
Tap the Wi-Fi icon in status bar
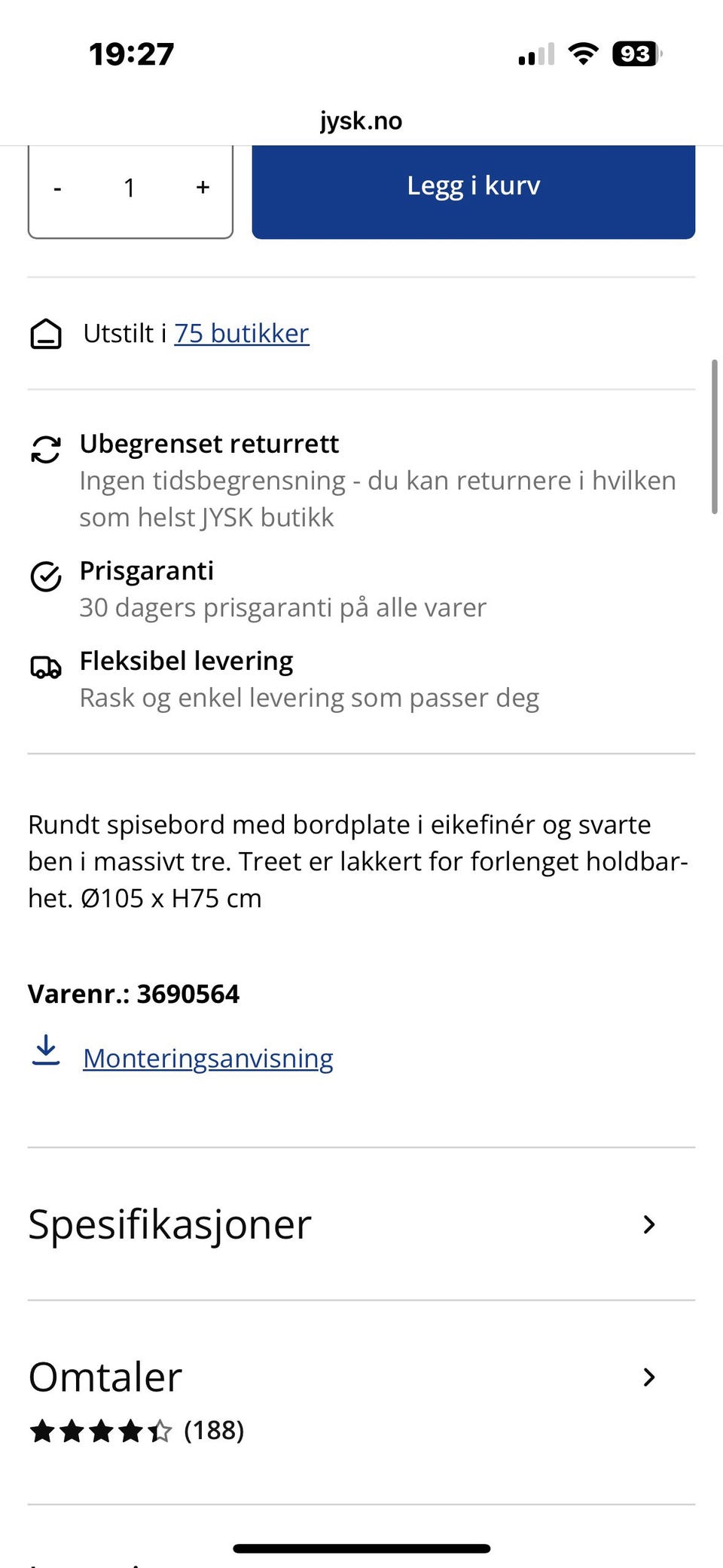(x=583, y=53)
